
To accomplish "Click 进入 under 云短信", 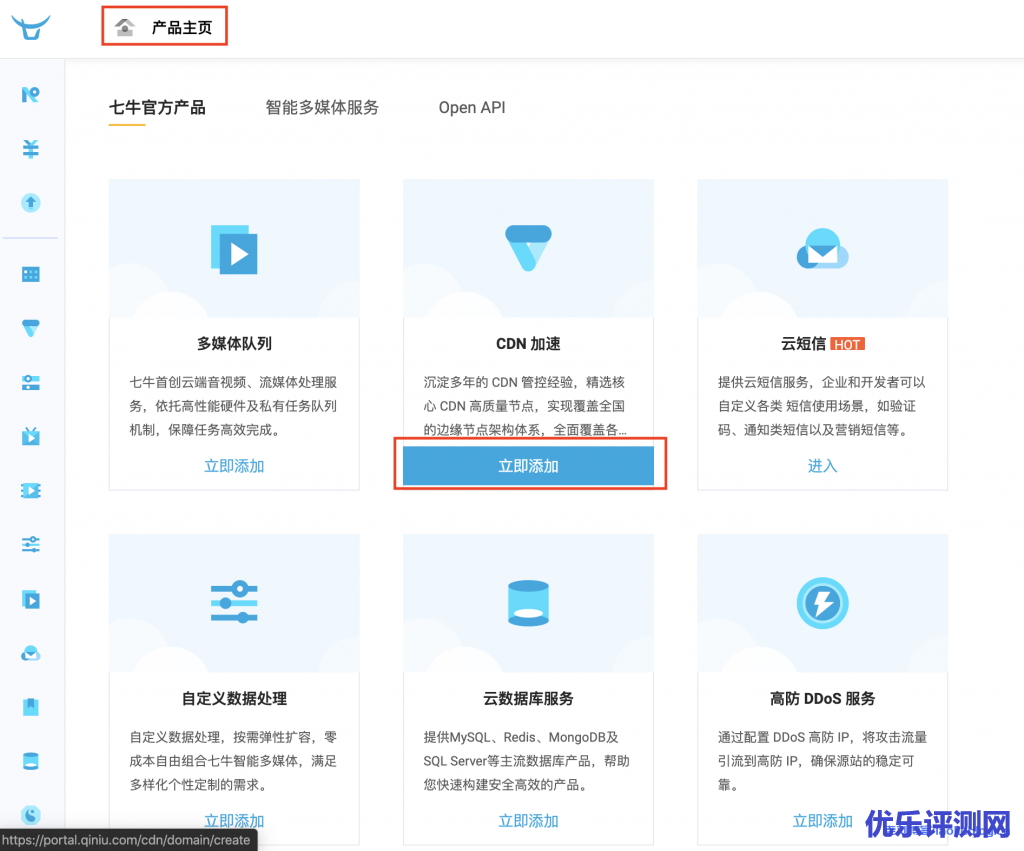I will 823,466.
